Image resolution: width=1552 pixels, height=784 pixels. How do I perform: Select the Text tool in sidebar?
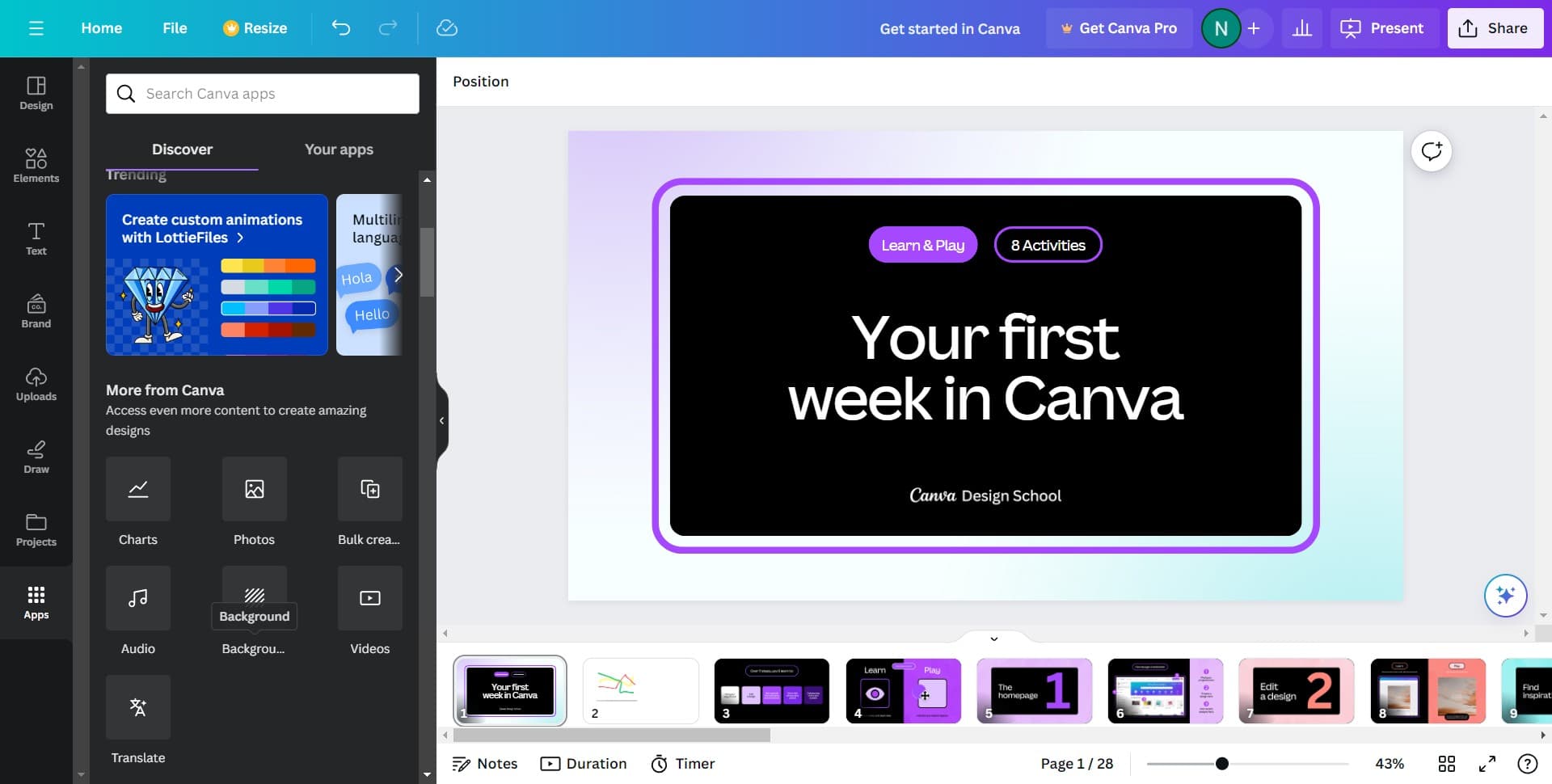tap(36, 238)
